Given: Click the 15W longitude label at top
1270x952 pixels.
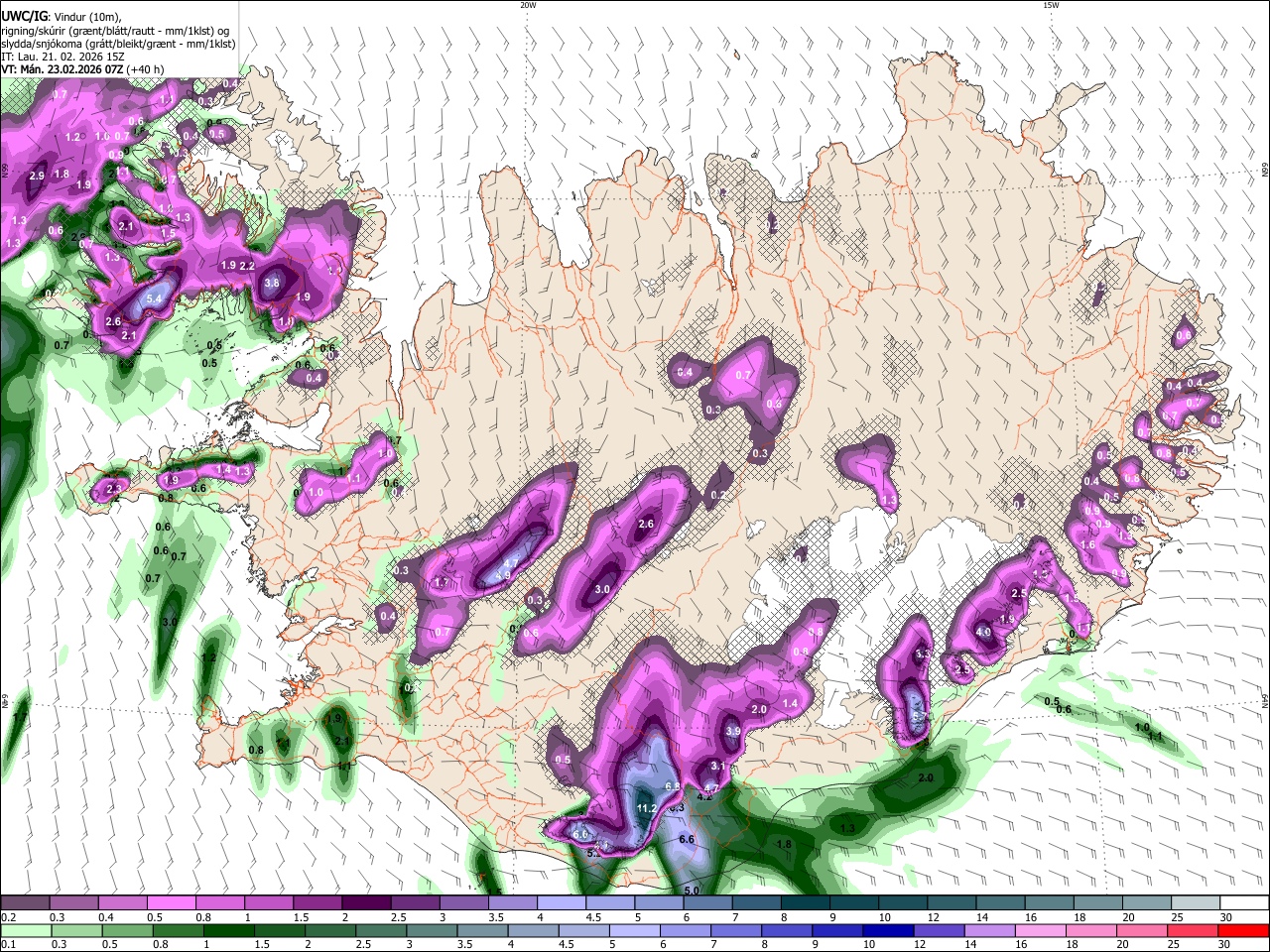Looking at the screenshot, I should 1051,5.
